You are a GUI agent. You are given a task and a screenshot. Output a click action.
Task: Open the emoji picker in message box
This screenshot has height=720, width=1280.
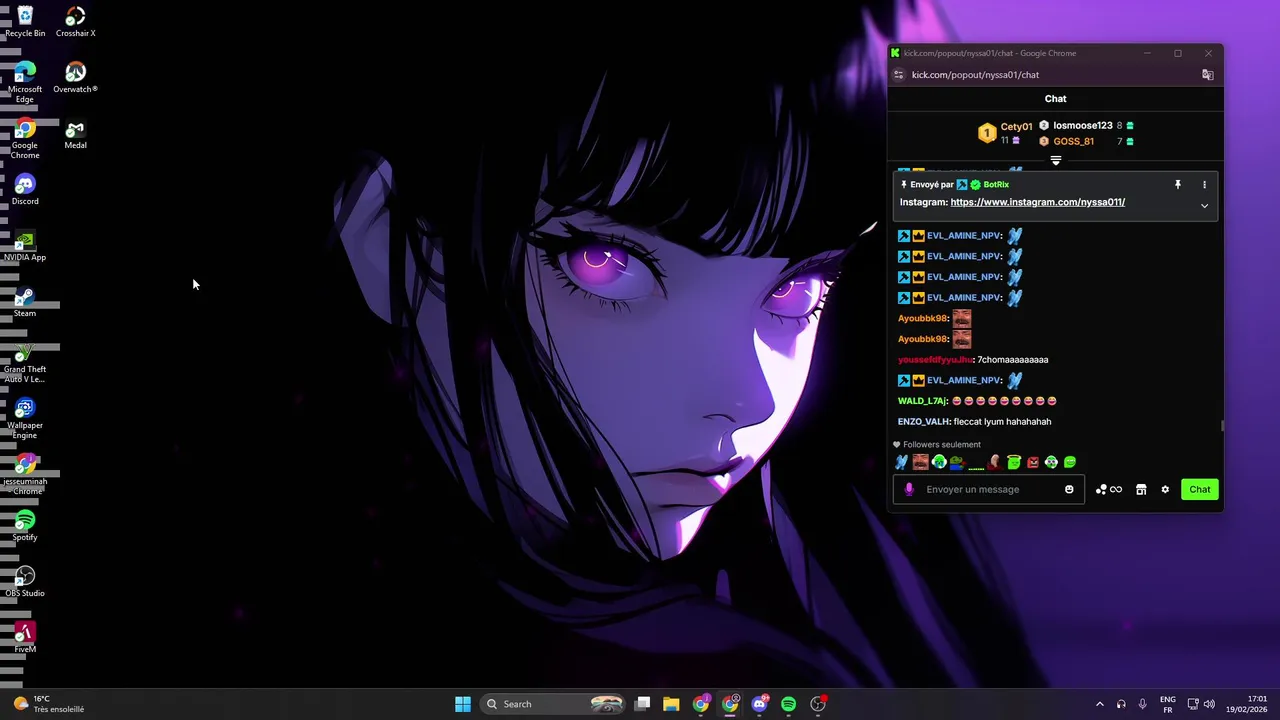(1069, 489)
